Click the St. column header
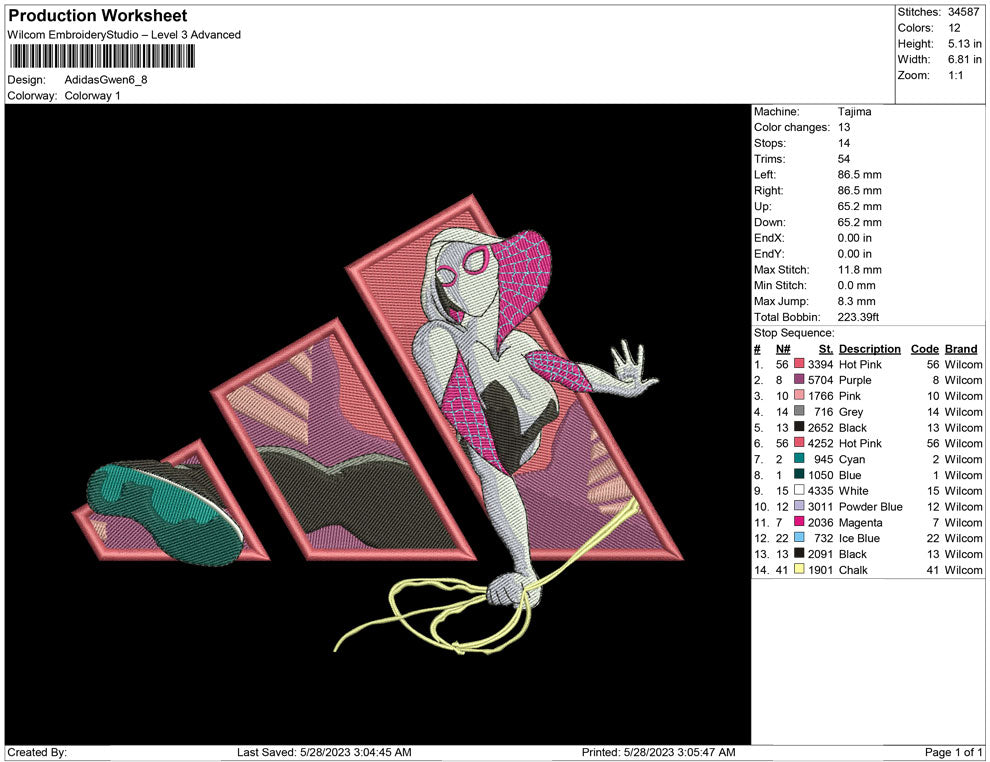The image size is (990, 762). (826, 349)
